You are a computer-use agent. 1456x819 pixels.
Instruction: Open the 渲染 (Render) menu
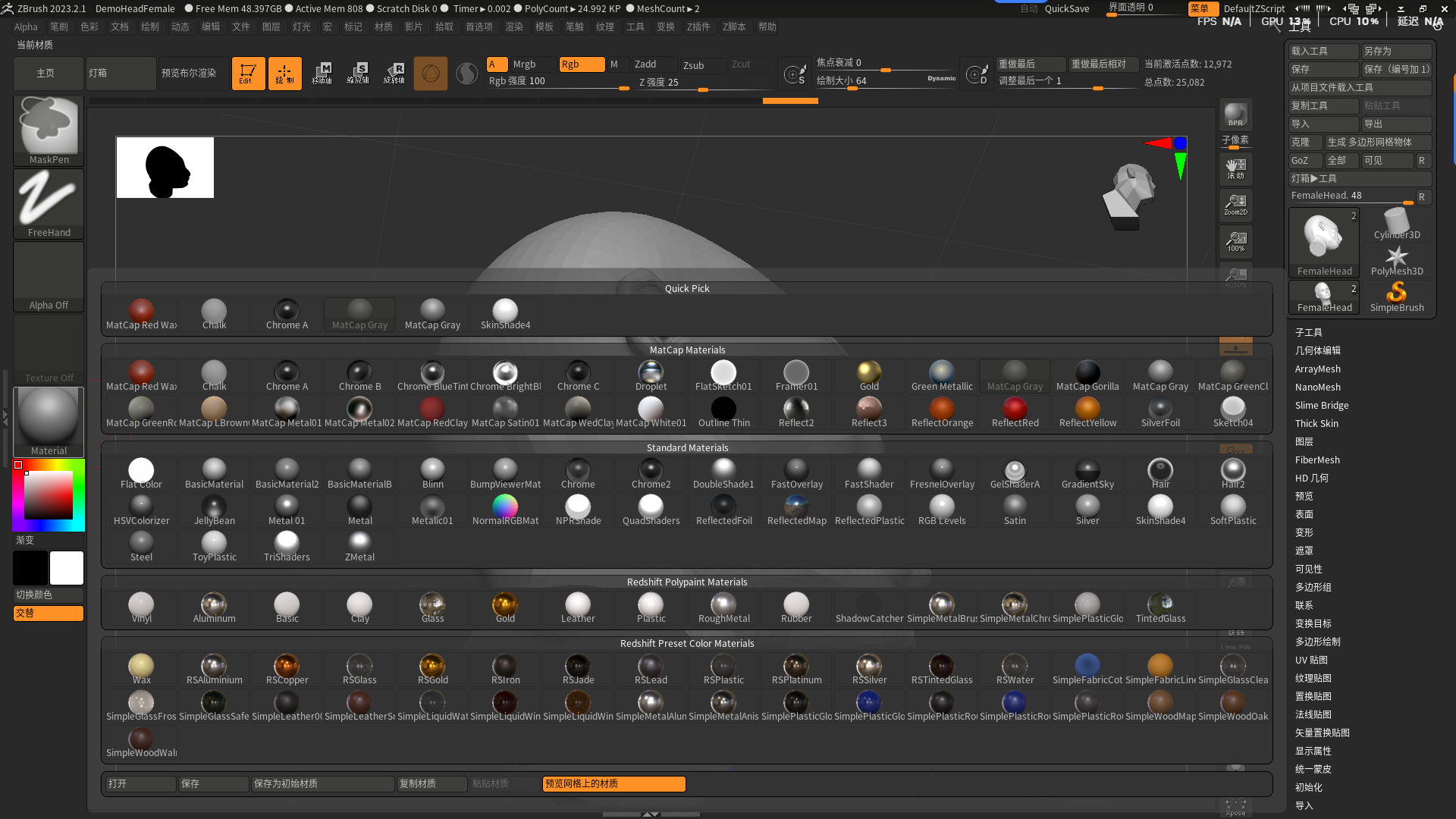pos(514,27)
